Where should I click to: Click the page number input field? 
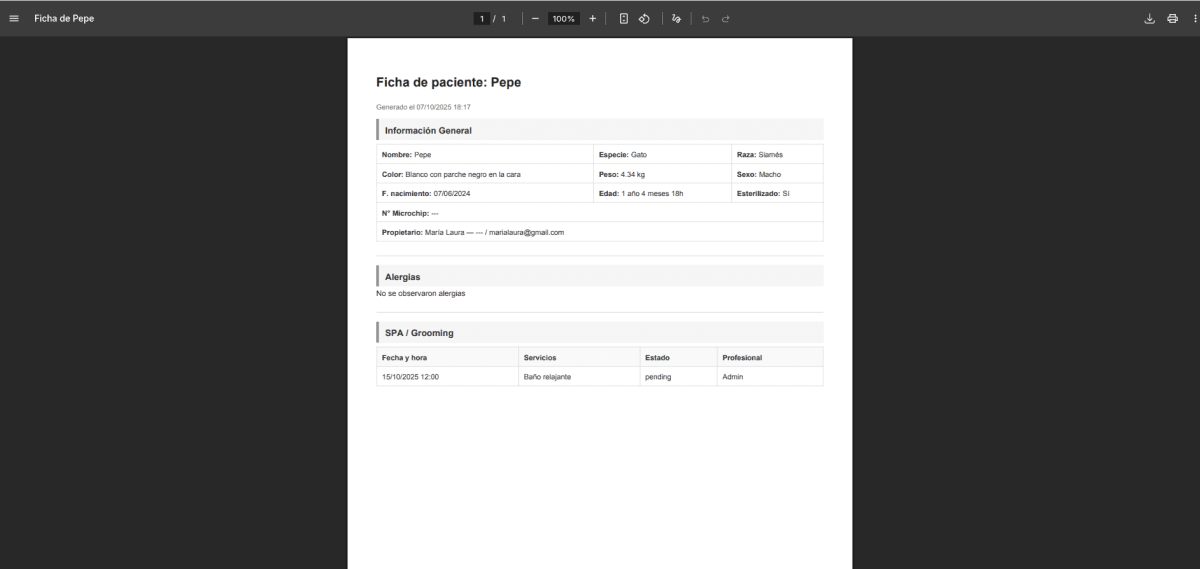(482, 18)
